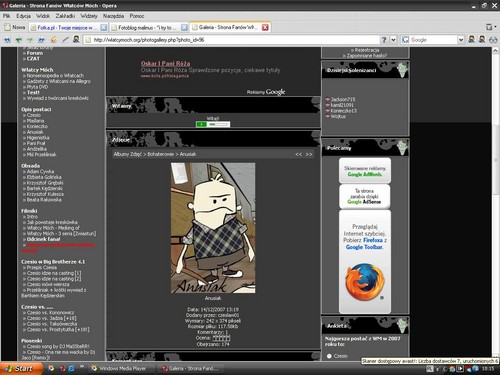The width and height of the screenshot is (500, 375).
Task: Open Jackson715 user link
Action: pyautogui.click(x=343, y=99)
